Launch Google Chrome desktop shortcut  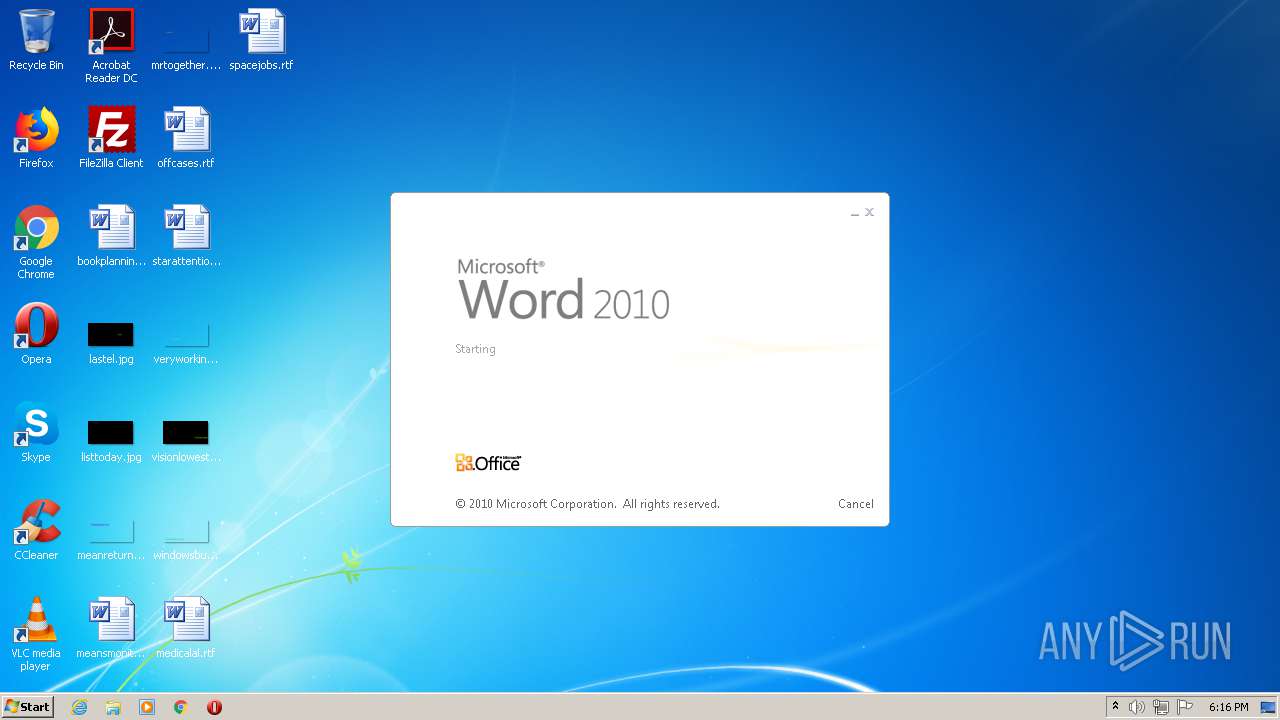[x=36, y=243]
